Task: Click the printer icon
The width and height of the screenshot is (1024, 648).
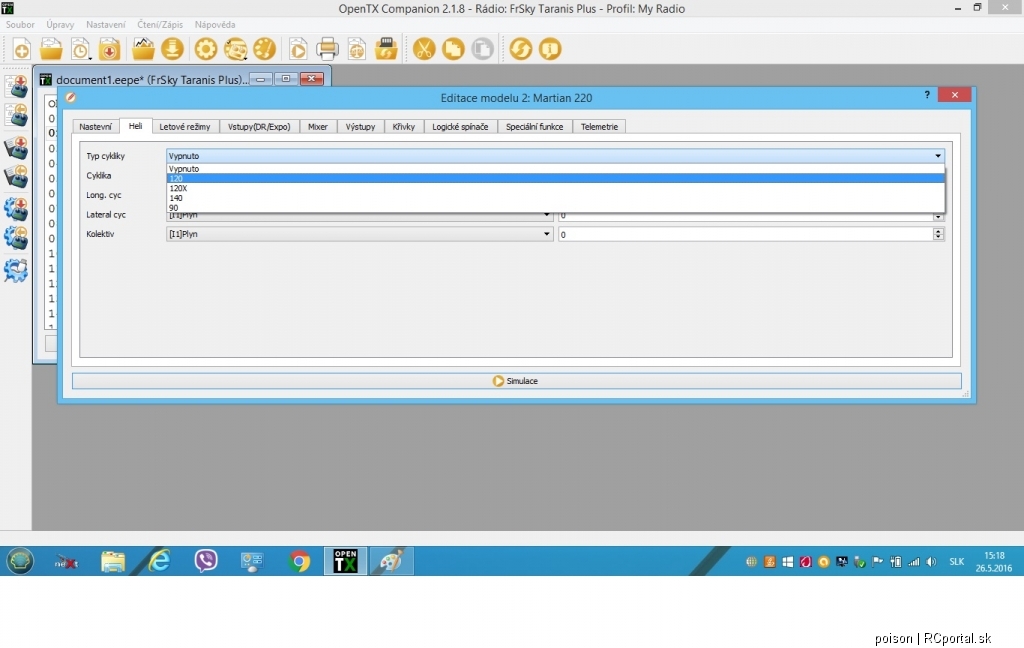Action: point(327,49)
